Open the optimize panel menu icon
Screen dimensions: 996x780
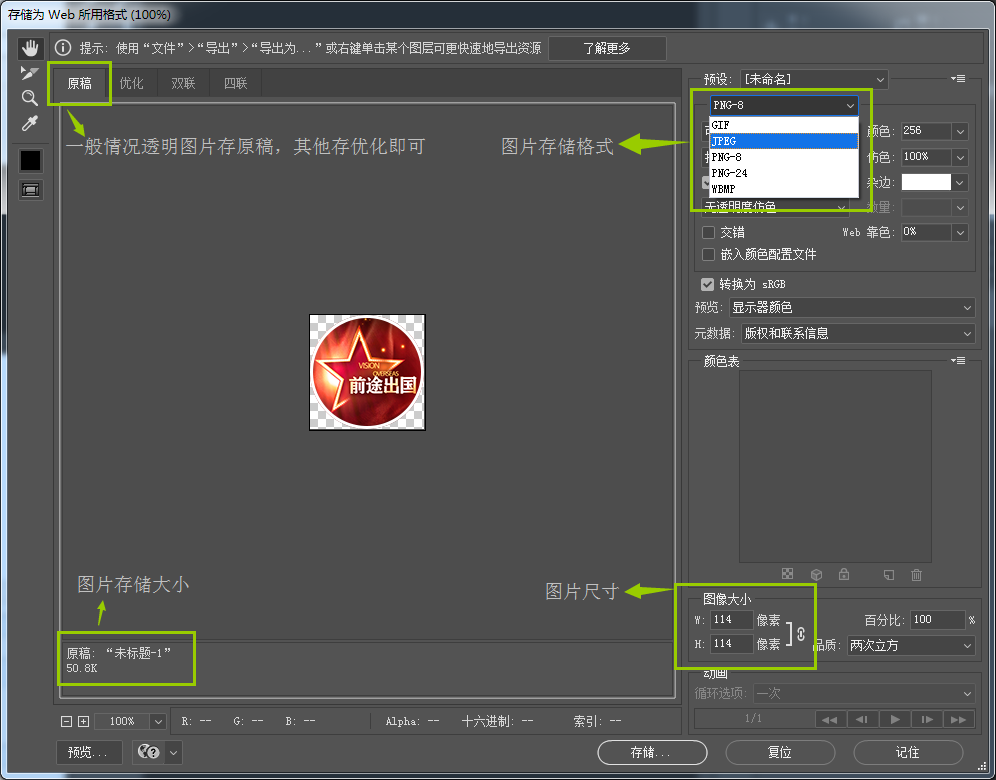tap(959, 79)
